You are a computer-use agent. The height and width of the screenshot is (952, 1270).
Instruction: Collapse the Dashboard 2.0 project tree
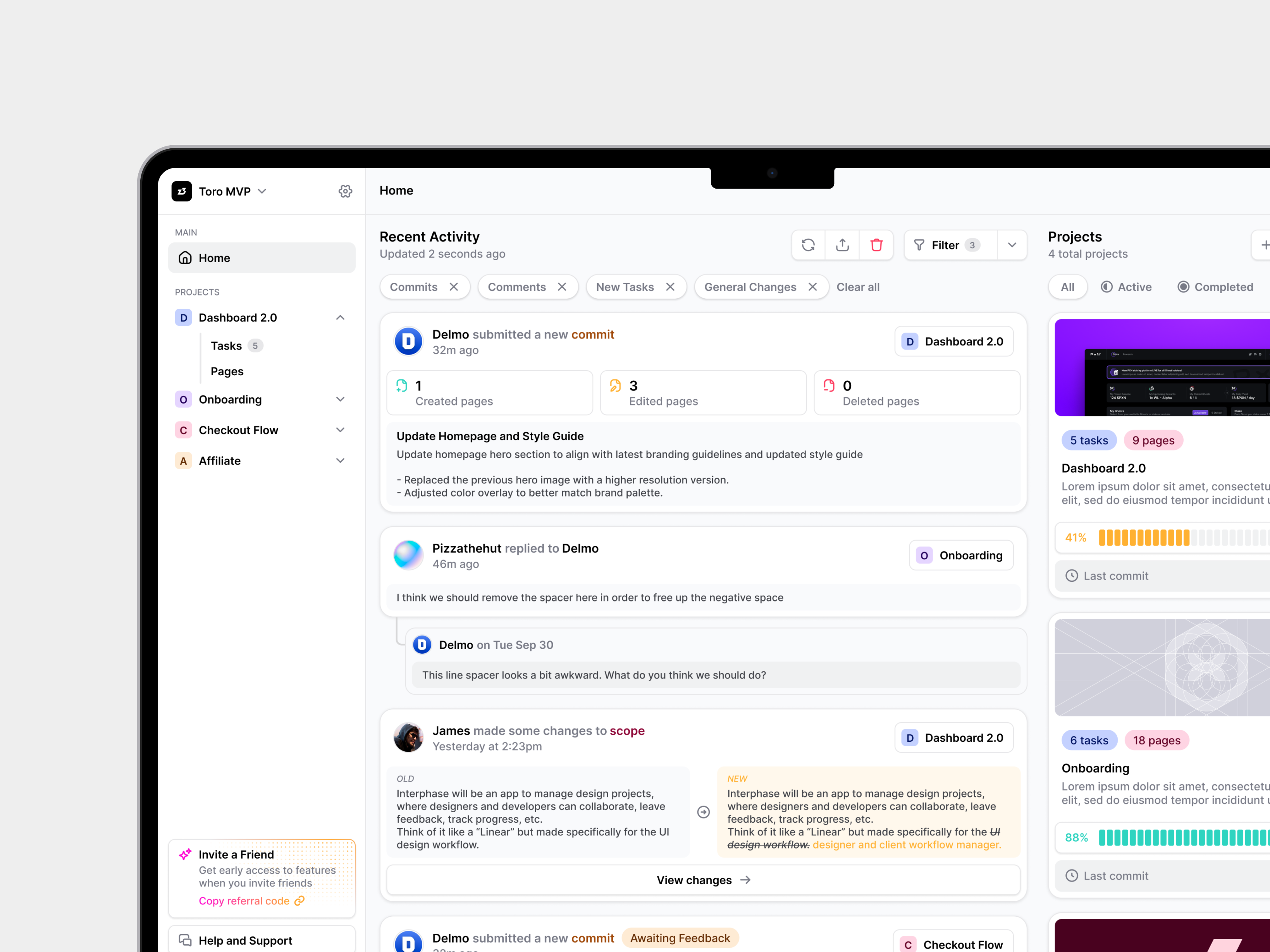point(340,317)
